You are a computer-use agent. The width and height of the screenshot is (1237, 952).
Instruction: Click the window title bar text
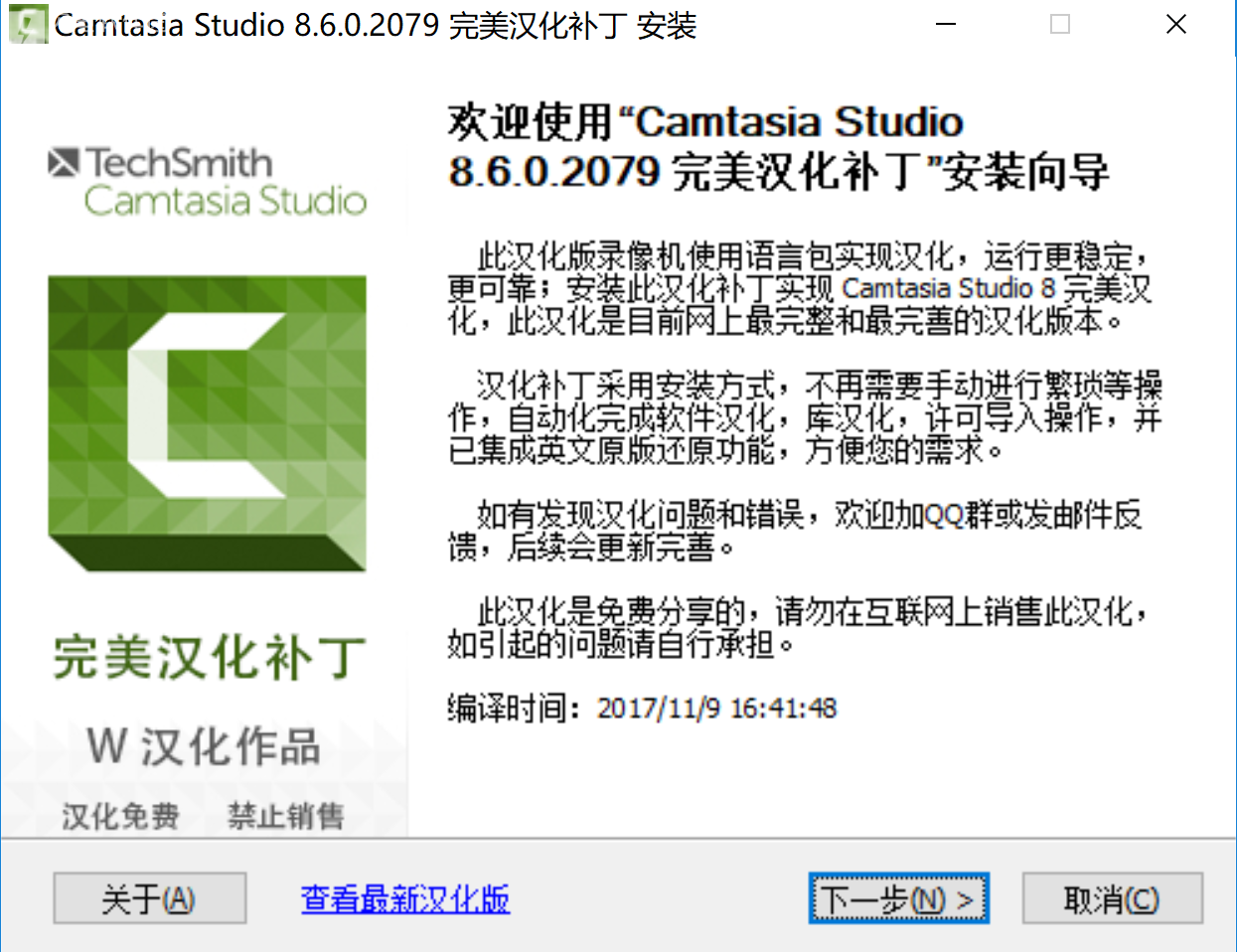(376, 25)
